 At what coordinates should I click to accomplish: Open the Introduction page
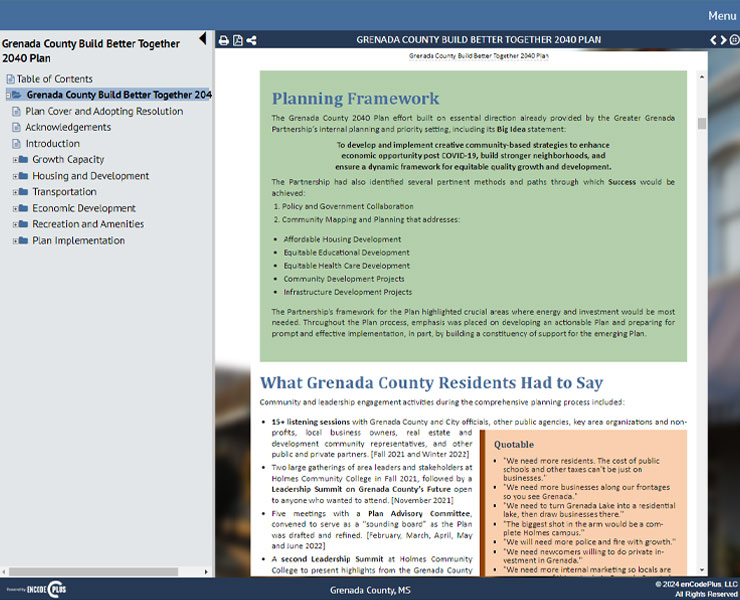(52, 144)
